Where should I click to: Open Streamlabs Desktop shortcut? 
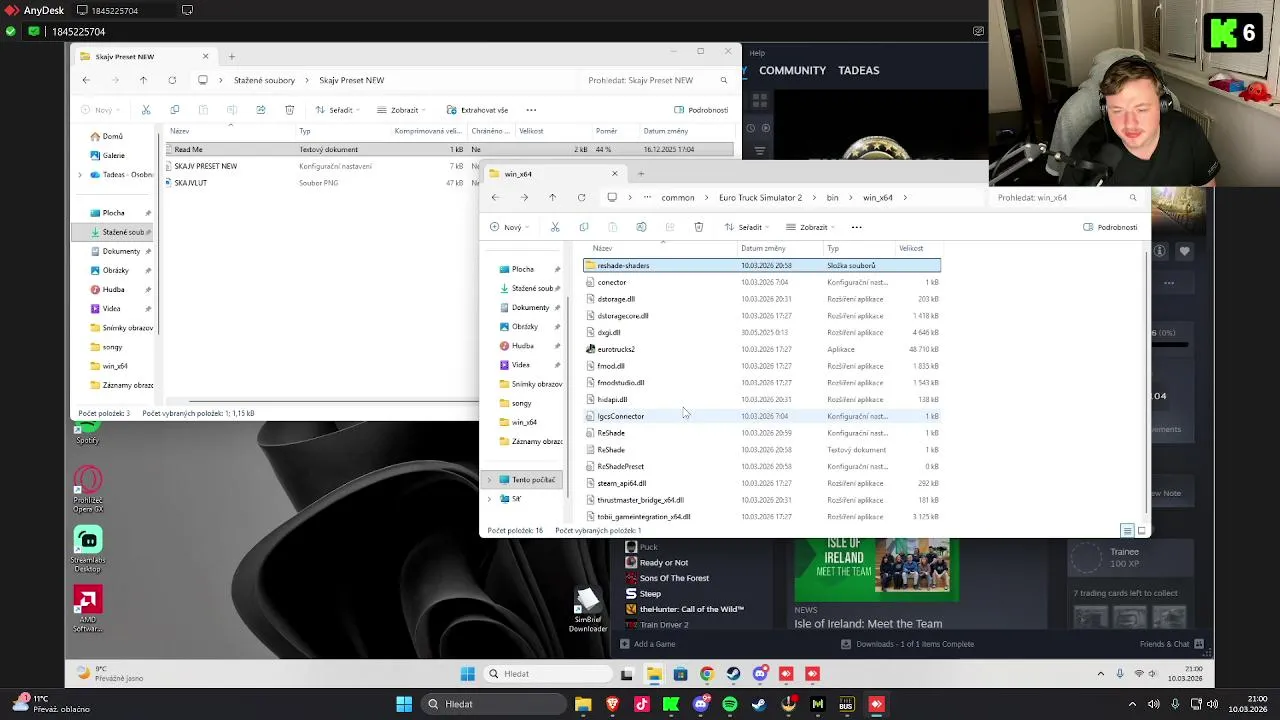(88, 549)
